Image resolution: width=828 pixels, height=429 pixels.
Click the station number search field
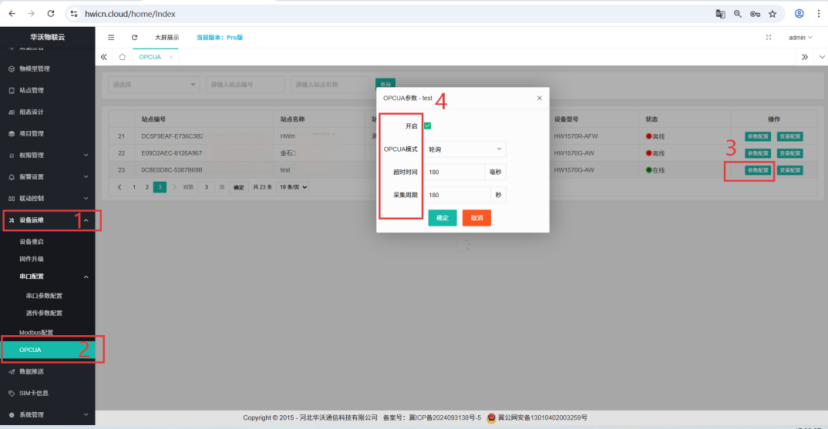pos(245,85)
